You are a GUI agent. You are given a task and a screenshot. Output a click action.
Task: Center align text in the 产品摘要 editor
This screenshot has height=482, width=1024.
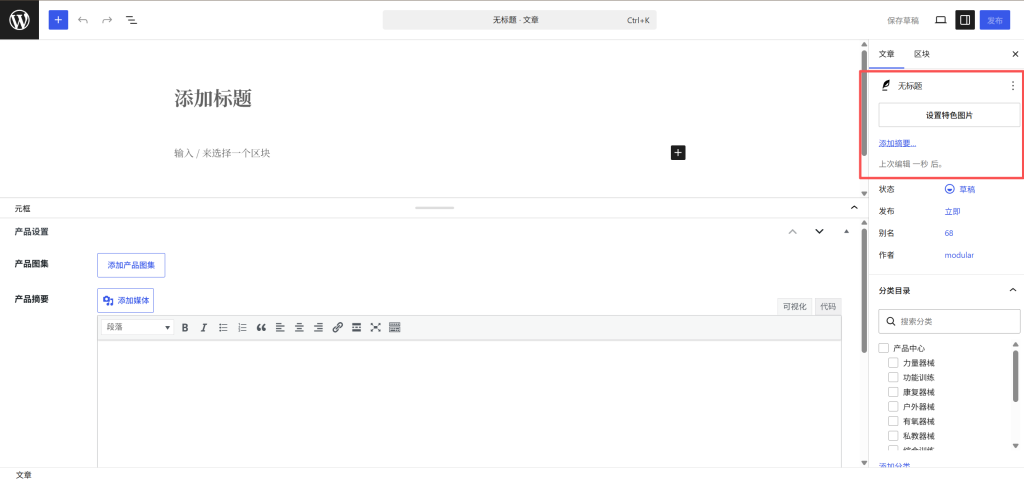(299, 327)
